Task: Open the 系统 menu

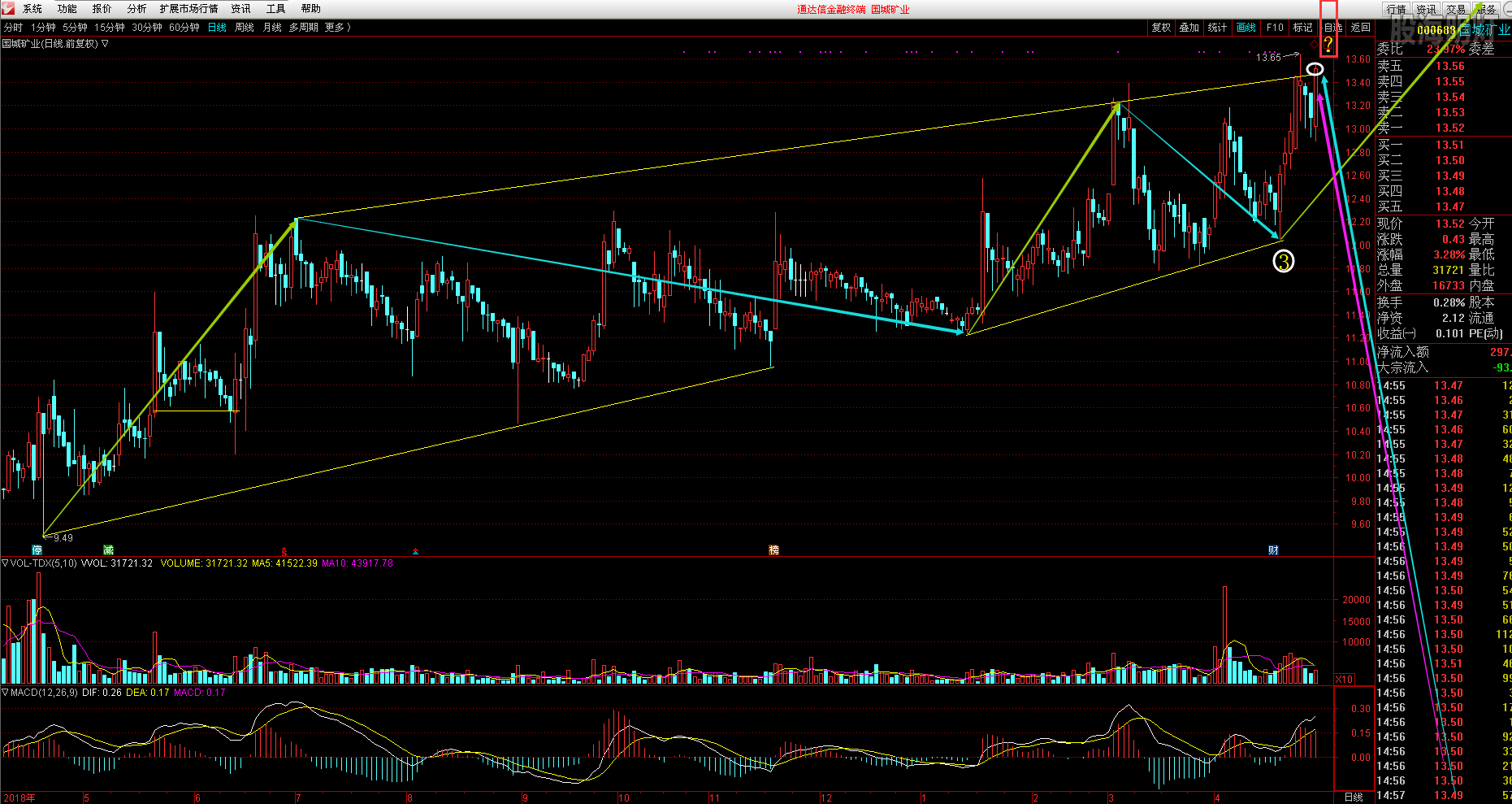Action: coord(32,9)
